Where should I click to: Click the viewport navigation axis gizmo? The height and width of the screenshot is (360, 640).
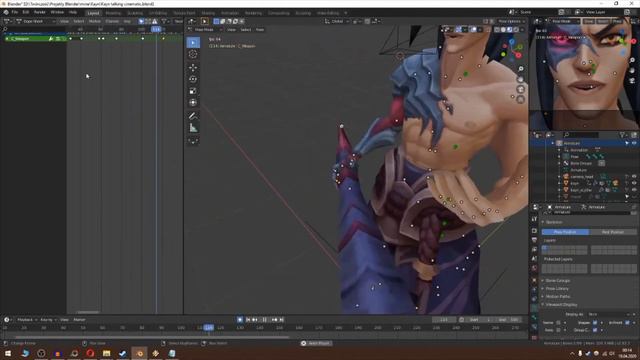click(512, 49)
